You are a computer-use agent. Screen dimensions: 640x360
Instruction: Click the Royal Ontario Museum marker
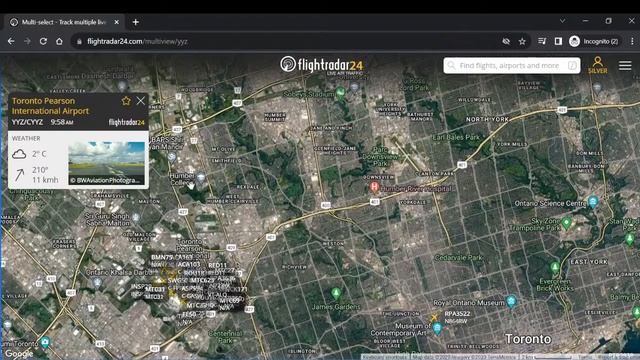[x=511, y=302]
